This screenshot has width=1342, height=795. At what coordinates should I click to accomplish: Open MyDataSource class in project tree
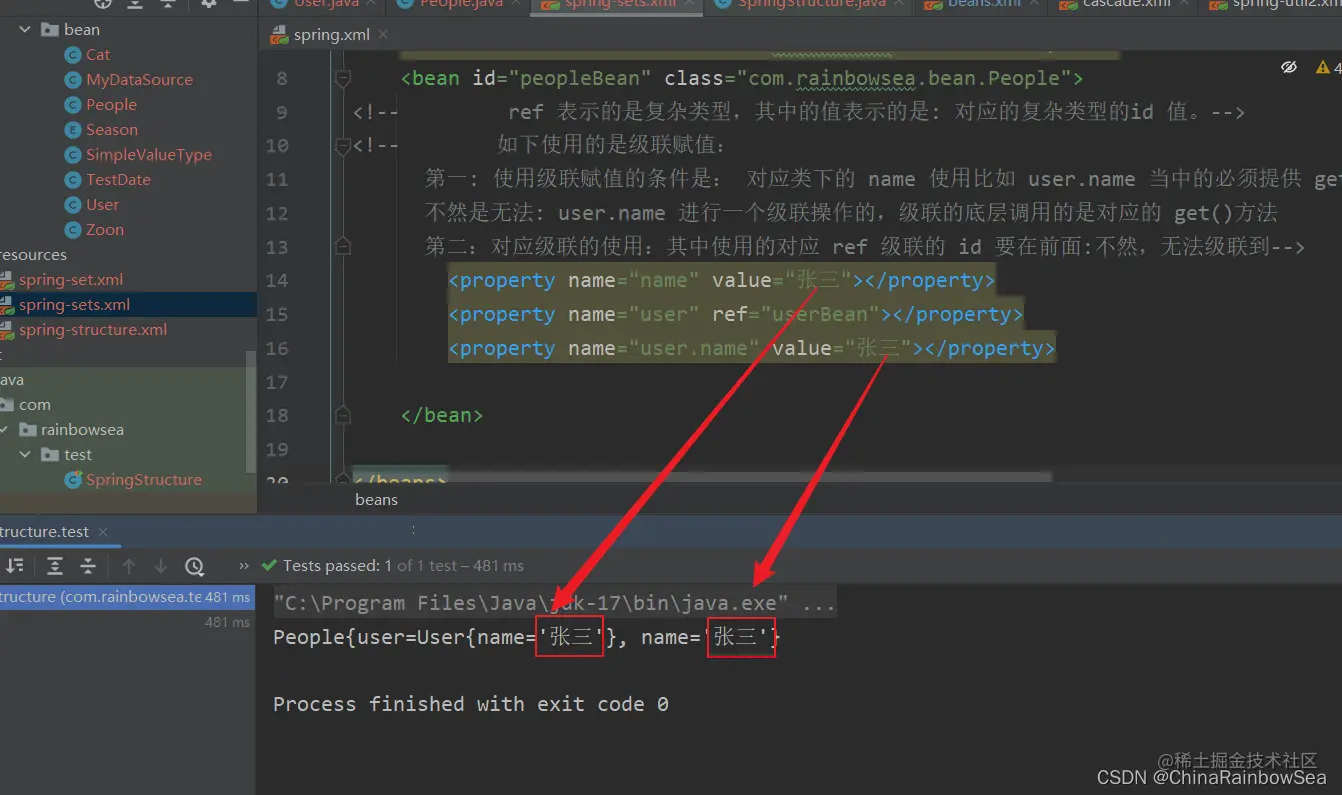click(139, 80)
